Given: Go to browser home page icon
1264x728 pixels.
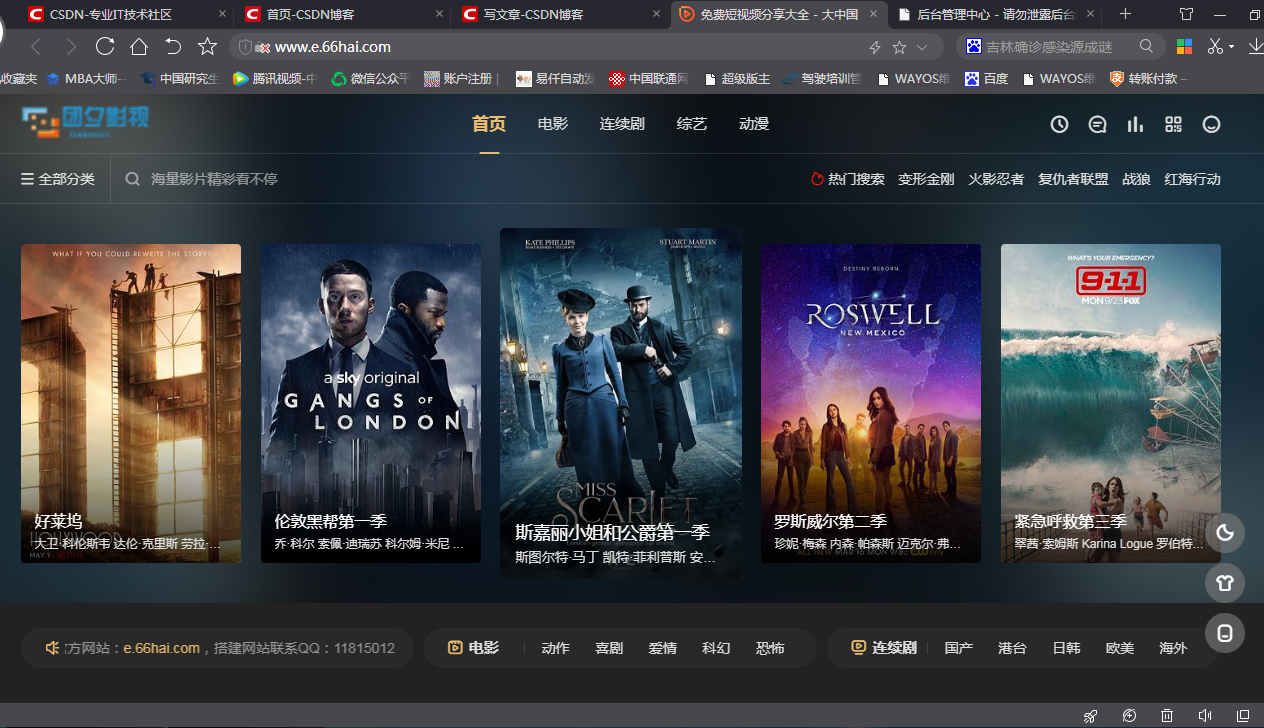Looking at the screenshot, I should pos(139,47).
